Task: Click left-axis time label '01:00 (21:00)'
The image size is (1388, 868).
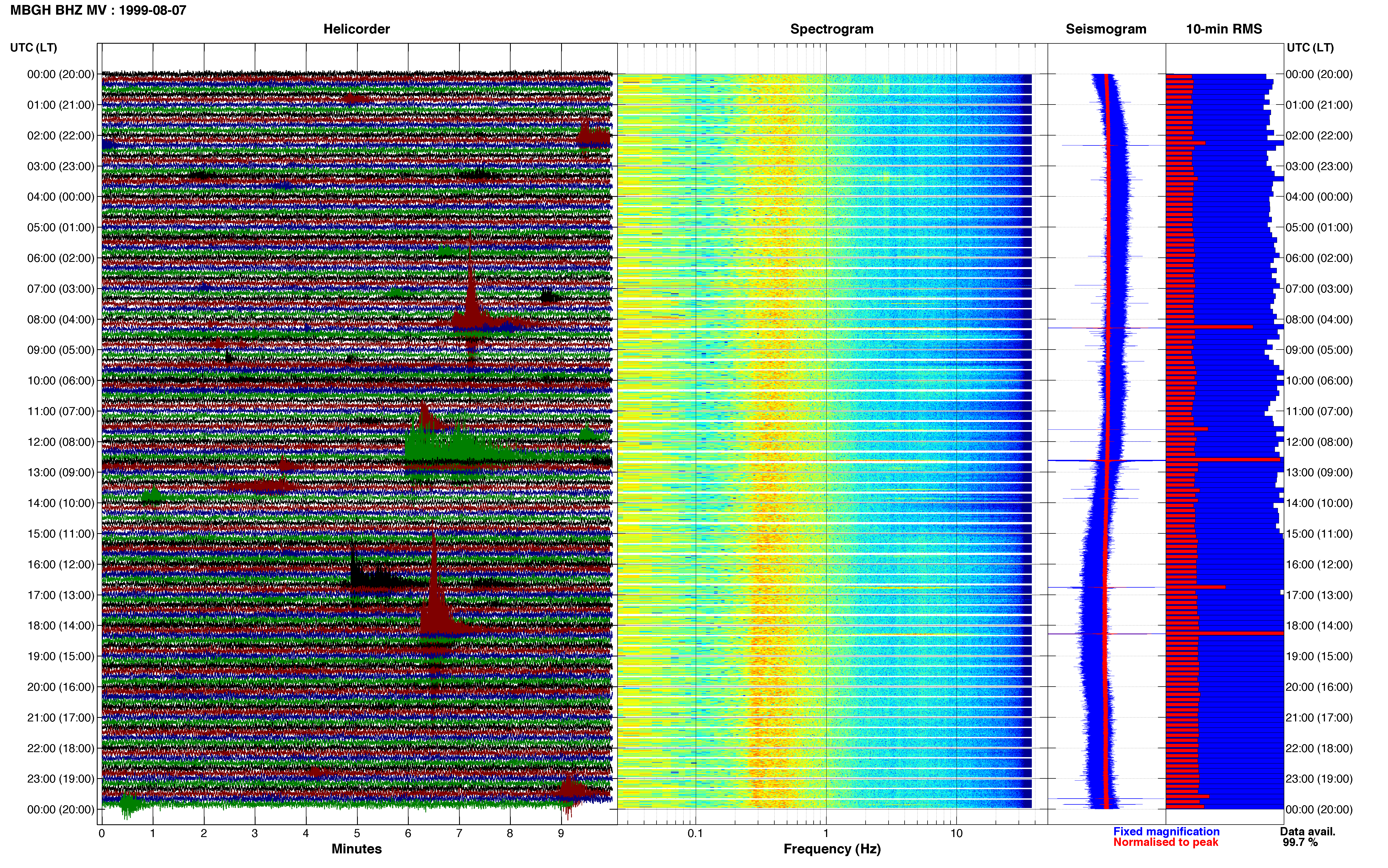Action: [x=61, y=105]
